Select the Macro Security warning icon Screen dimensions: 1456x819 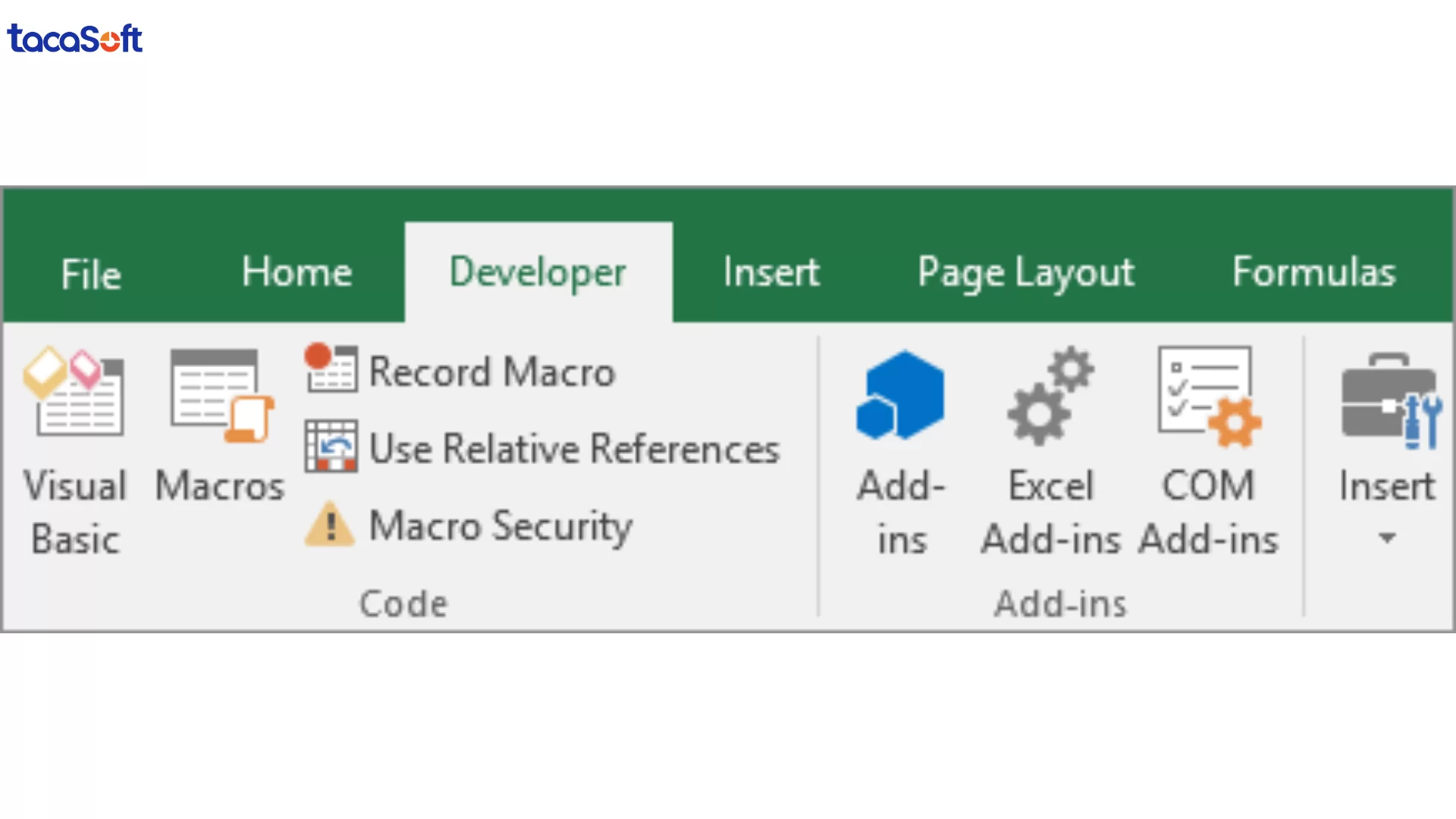tap(329, 526)
